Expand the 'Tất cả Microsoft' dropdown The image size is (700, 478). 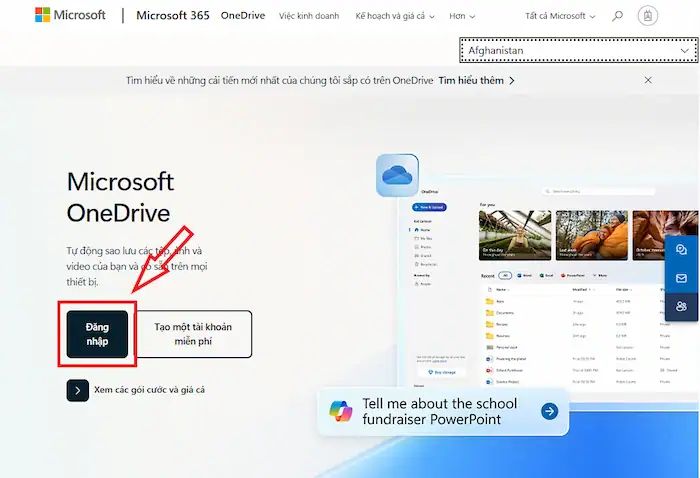560,17
